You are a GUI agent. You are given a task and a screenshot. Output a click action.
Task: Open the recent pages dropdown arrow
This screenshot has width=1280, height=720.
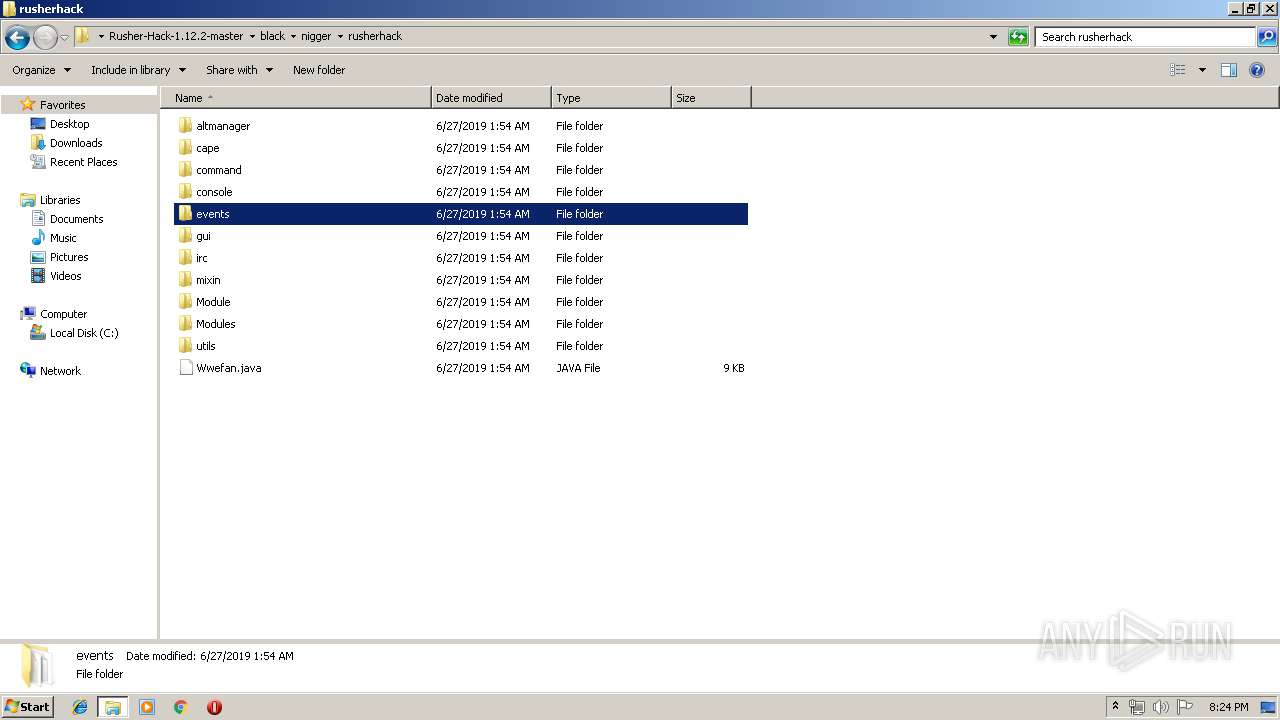tap(64, 37)
